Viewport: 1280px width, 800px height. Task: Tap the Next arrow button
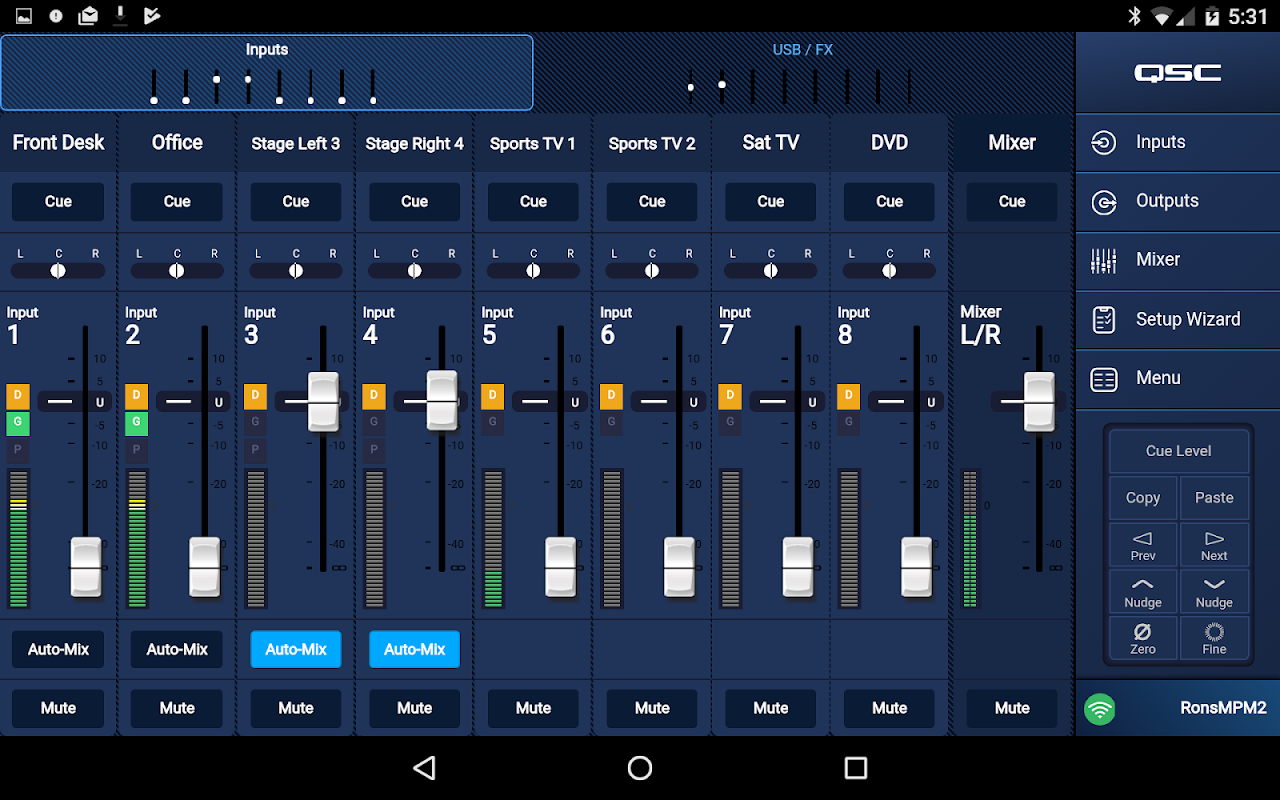click(x=1214, y=546)
